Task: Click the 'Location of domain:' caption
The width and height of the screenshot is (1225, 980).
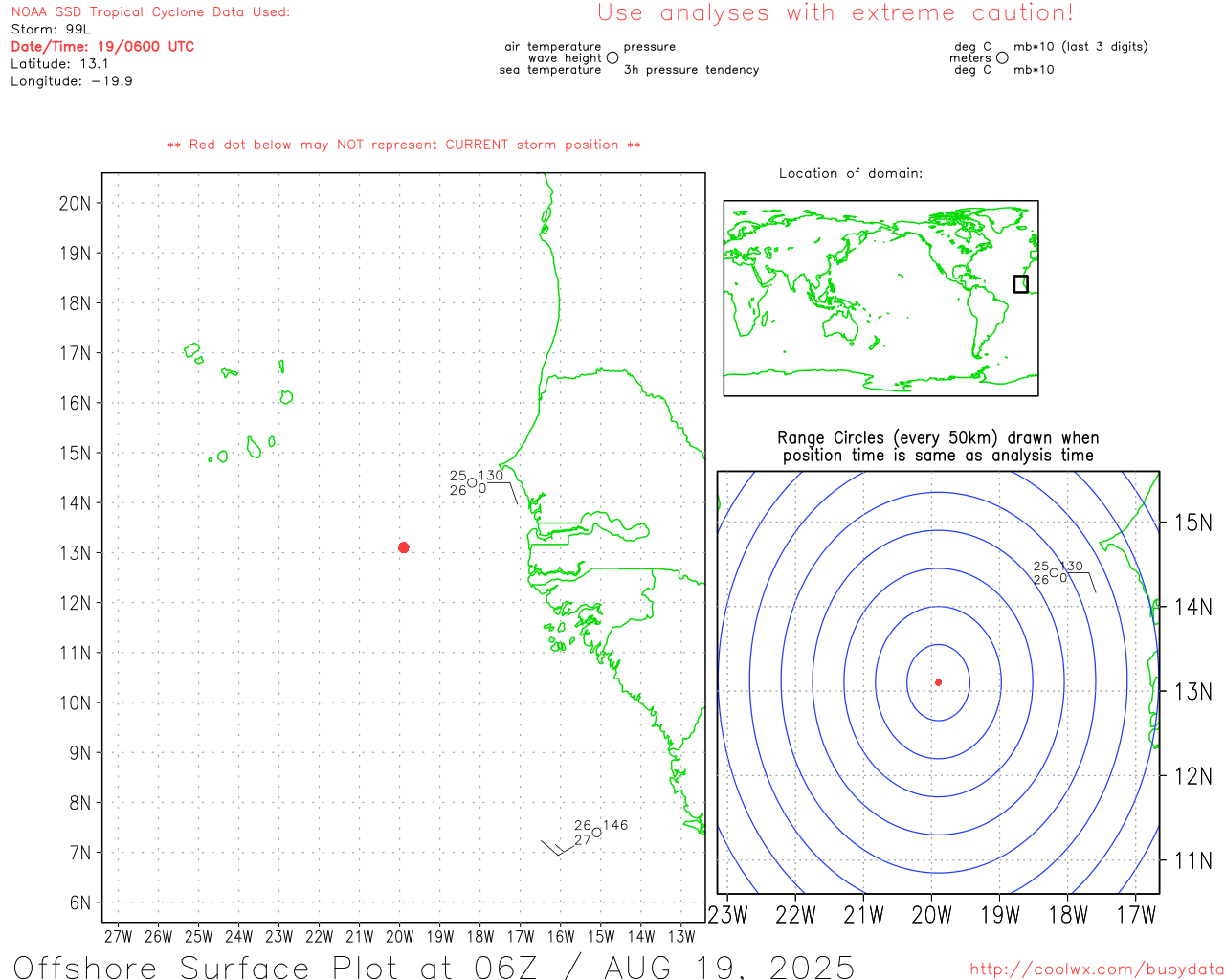Action: [851, 174]
